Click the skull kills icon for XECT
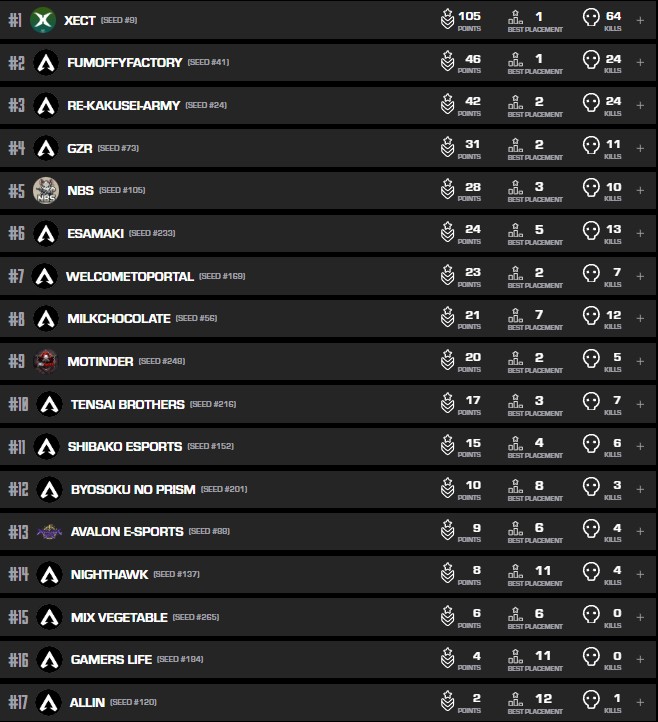658x722 pixels. (x=591, y=19)
